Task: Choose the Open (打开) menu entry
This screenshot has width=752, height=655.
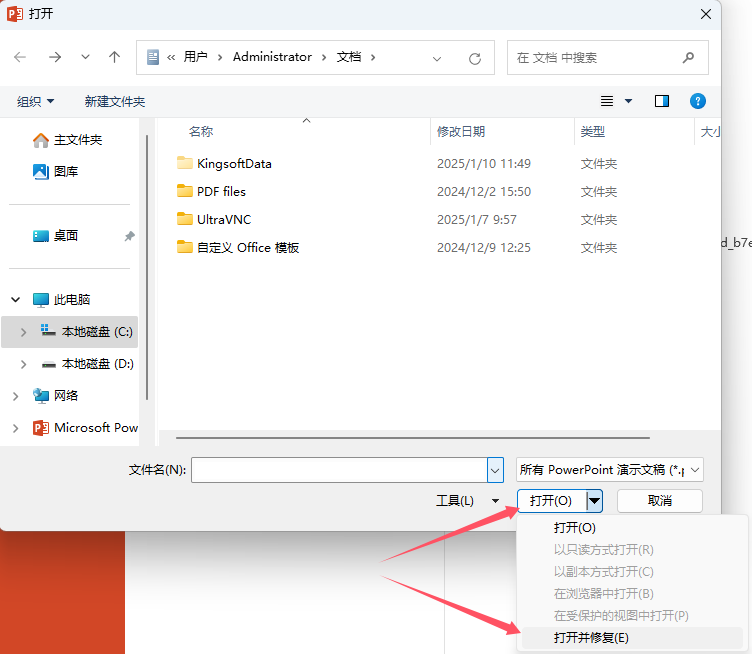Action: click(x=575, y=527)
